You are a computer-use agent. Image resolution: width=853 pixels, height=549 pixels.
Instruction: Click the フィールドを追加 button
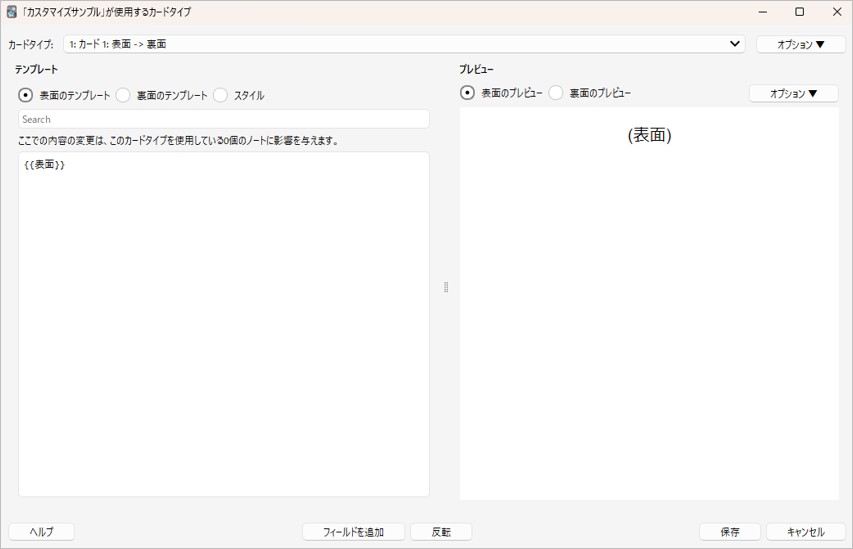pyautogui.click(x=353, y=532)
